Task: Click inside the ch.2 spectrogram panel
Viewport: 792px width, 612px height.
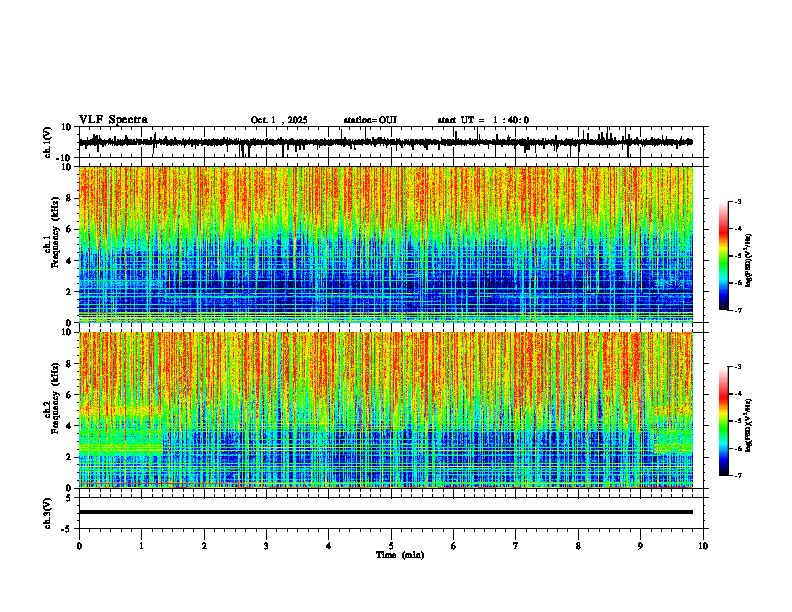Action: click(385, 410)
